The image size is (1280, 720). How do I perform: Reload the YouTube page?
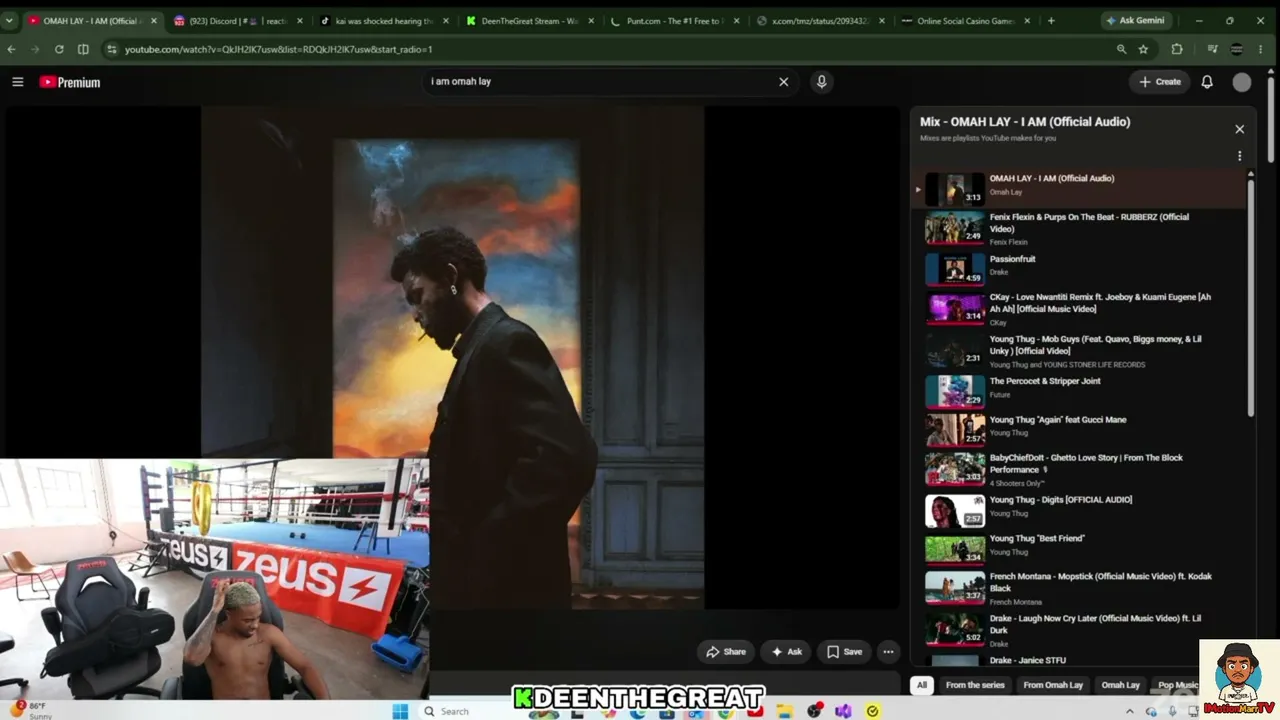[x=59, y=49]
